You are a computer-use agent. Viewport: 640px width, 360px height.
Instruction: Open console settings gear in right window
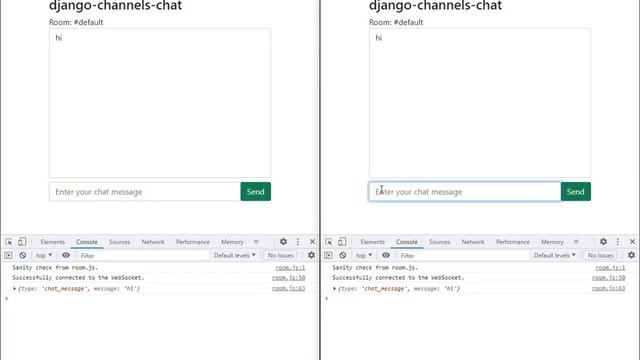click(631, 255)
